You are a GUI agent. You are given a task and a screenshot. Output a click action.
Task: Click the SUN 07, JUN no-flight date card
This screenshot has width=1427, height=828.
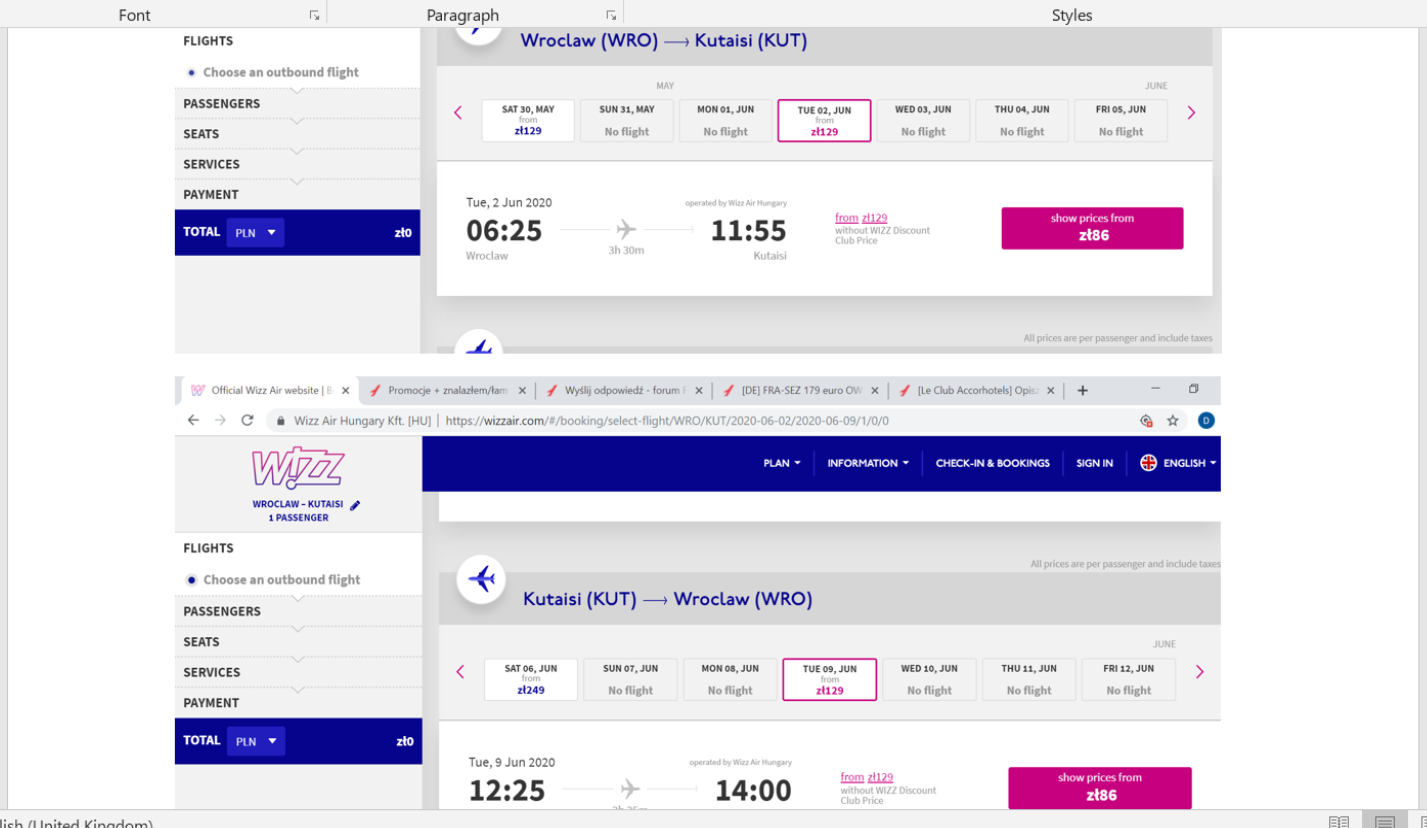point(630,679)
